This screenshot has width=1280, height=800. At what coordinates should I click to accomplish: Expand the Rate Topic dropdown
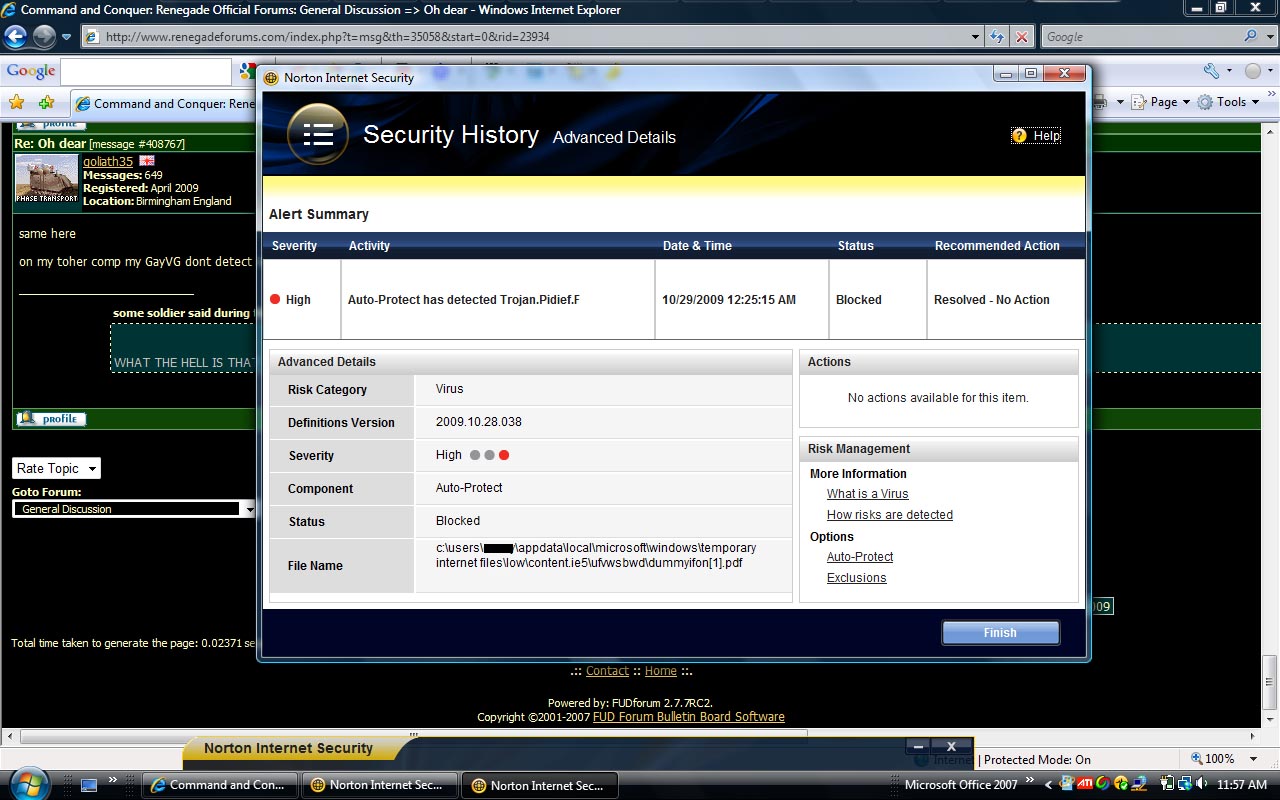coord(57,468)
